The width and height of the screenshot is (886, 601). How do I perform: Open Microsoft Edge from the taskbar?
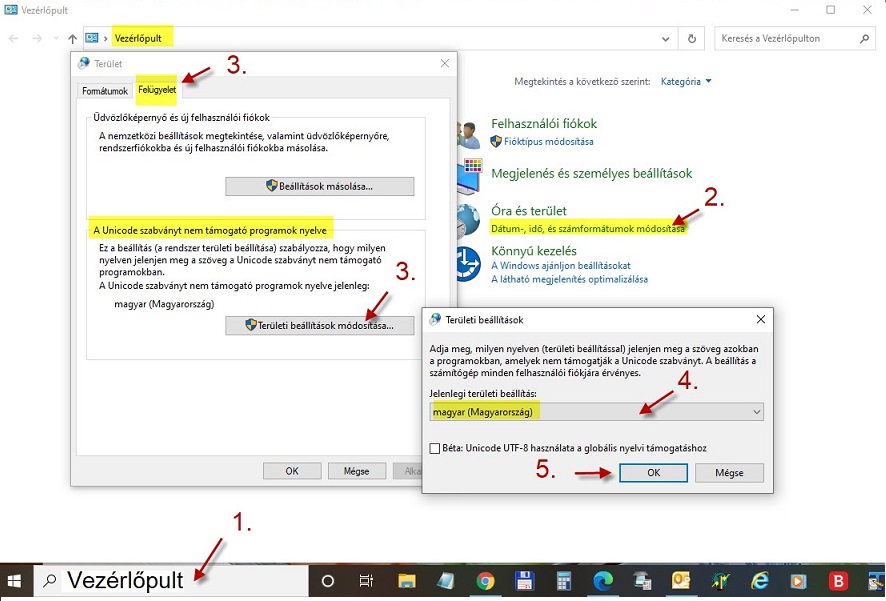click(x=603, y=581)
